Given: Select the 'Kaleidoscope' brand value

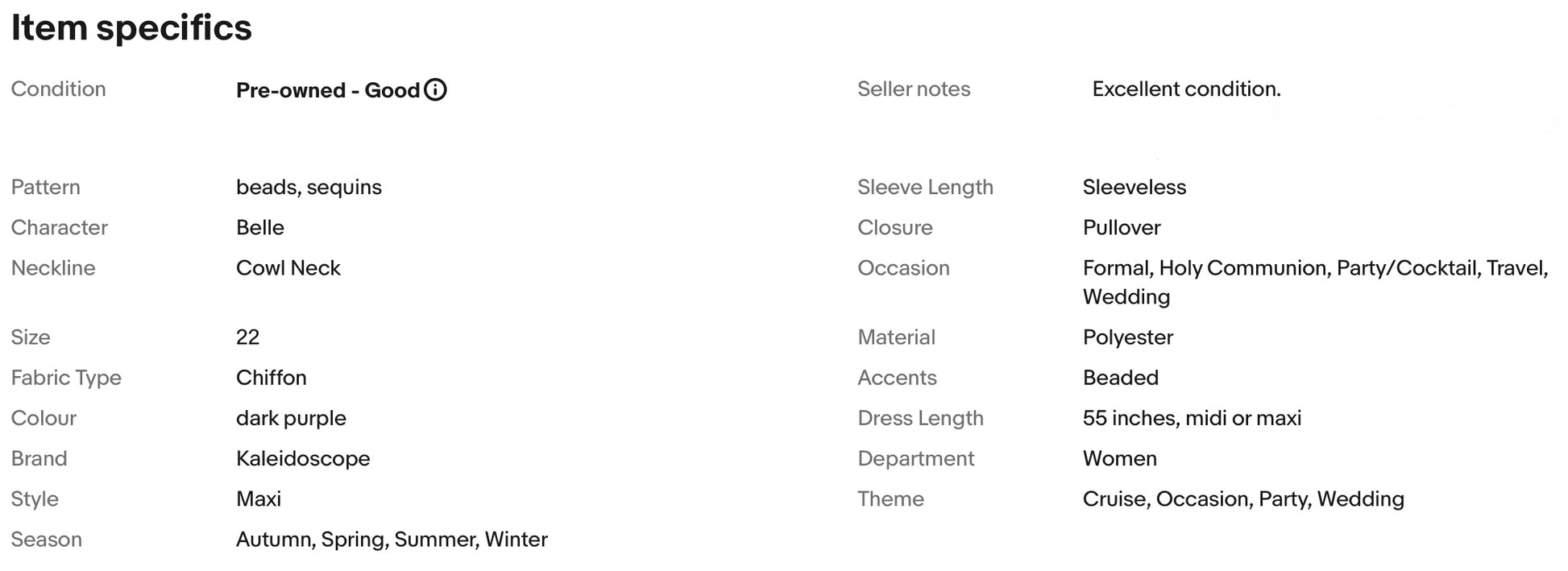Looking at the screenshot, I should pos(303,458).
